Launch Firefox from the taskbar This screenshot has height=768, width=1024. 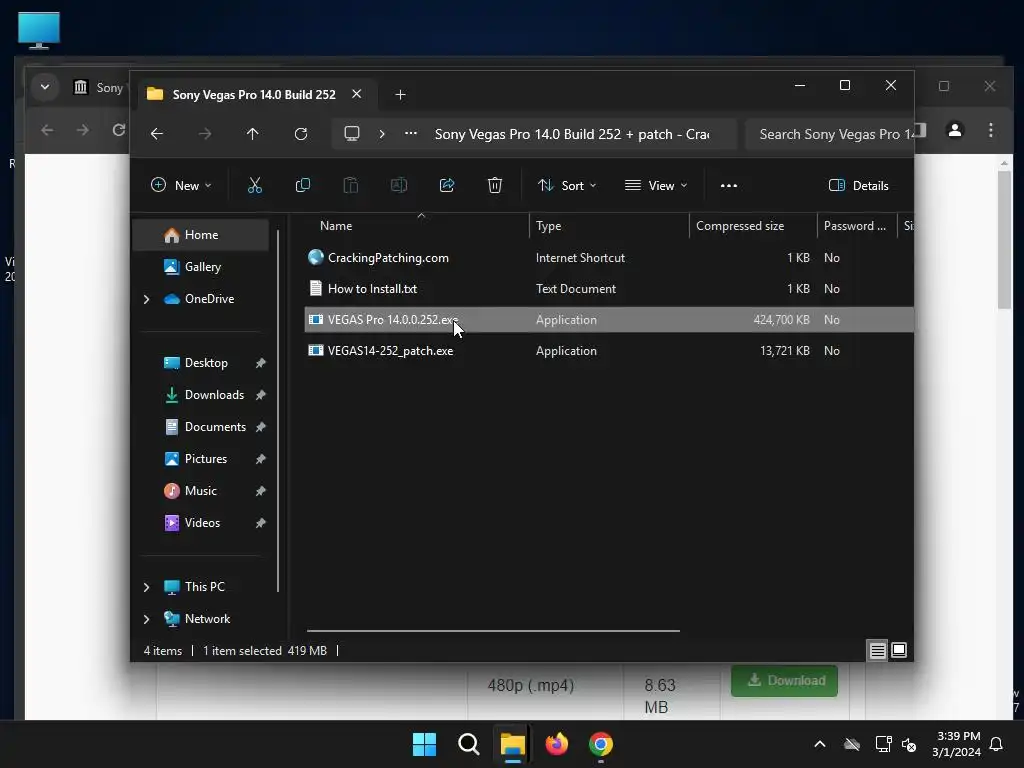pyautogui.click(x=556, y=744)
